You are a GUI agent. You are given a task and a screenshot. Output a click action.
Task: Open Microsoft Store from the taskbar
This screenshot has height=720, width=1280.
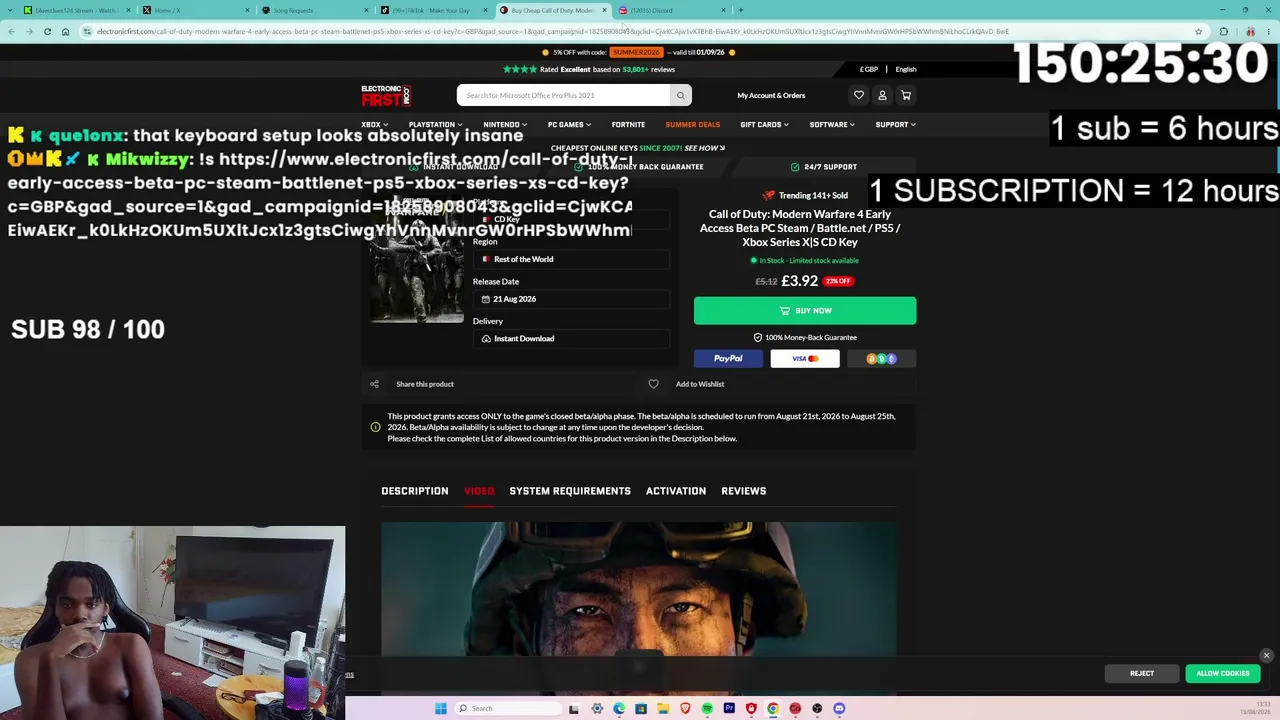(641, 708)
